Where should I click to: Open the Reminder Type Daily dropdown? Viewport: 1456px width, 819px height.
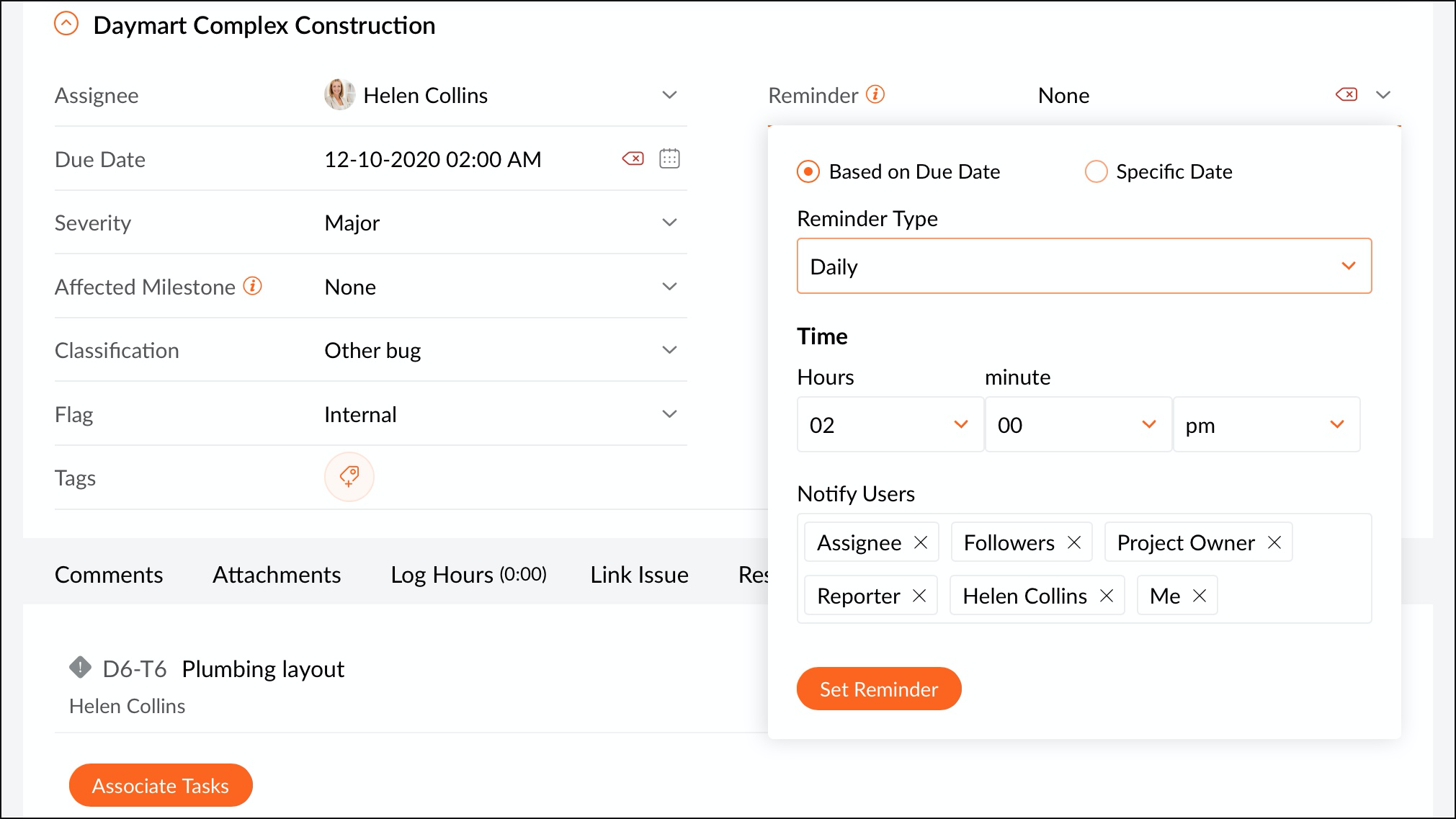(x=1084, y=266)
